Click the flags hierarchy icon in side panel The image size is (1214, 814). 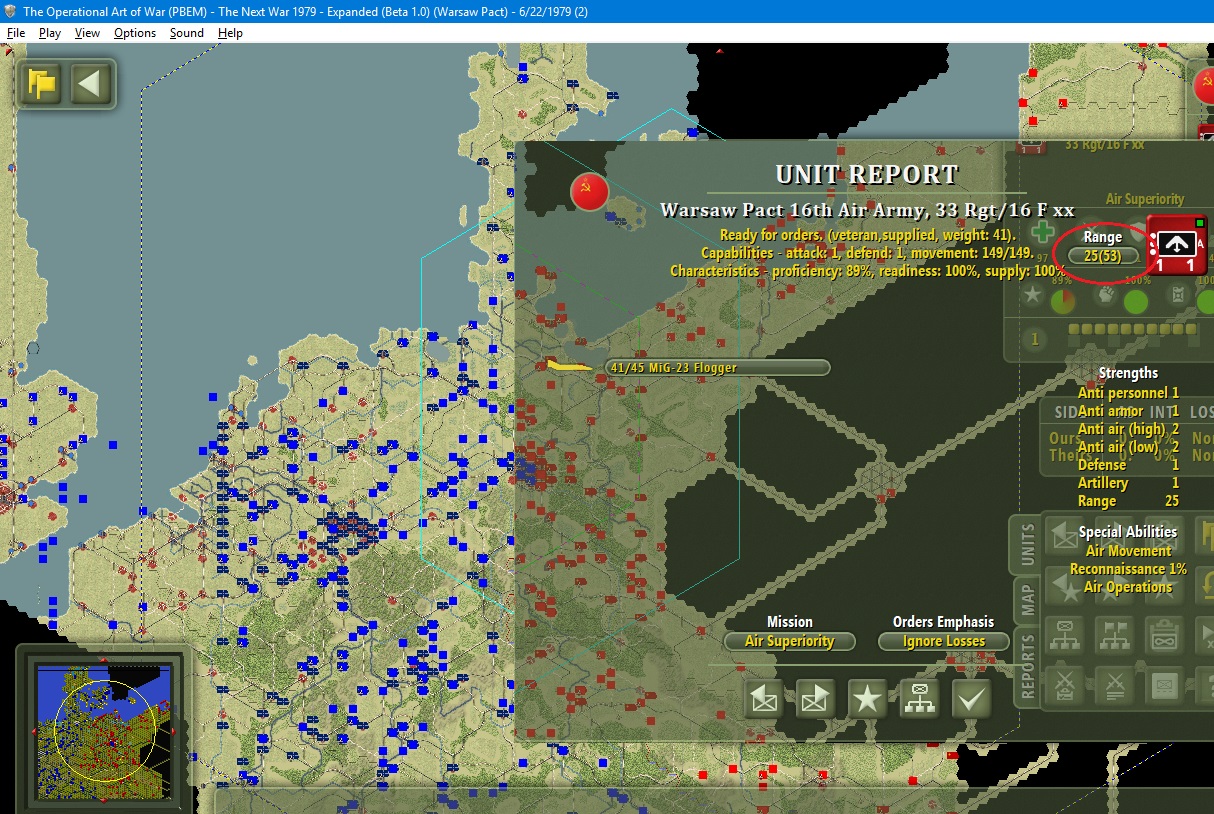[x=1114, y=635]
